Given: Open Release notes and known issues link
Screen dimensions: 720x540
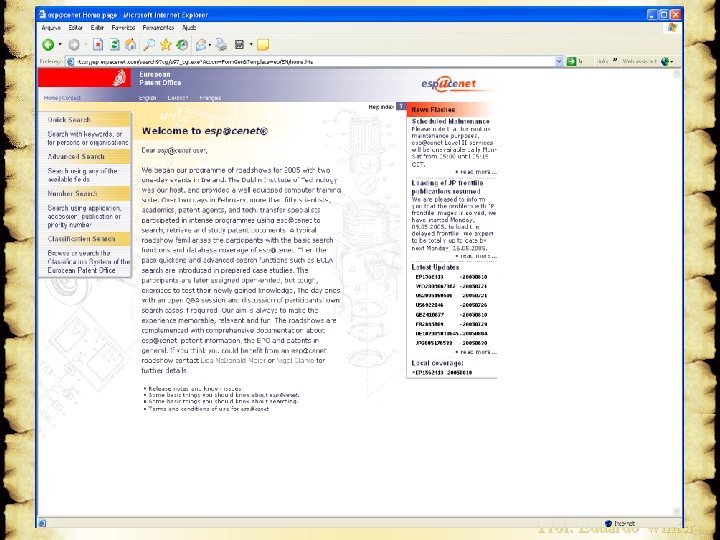Looking at the screenshot, I should [195, 388].
